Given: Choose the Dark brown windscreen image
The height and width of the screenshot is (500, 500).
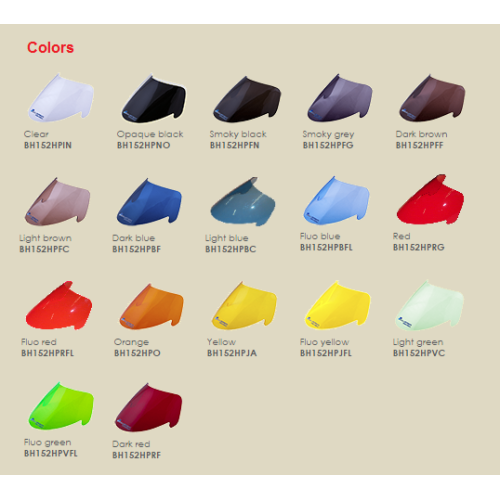Looking at the screenshot, I should tap(432, 98).
